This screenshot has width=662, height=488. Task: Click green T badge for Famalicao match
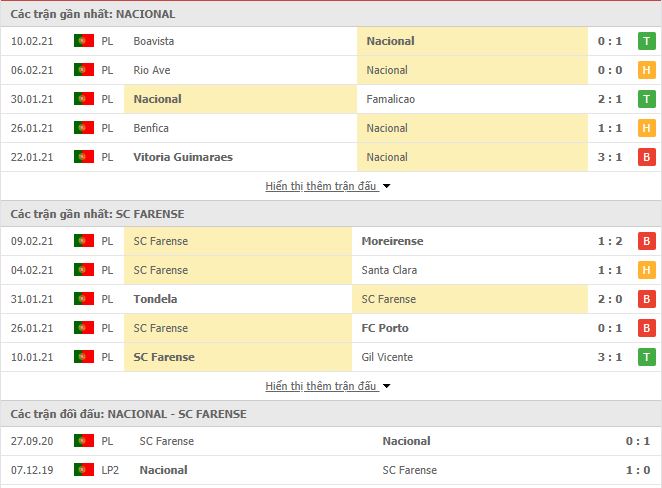646,99
